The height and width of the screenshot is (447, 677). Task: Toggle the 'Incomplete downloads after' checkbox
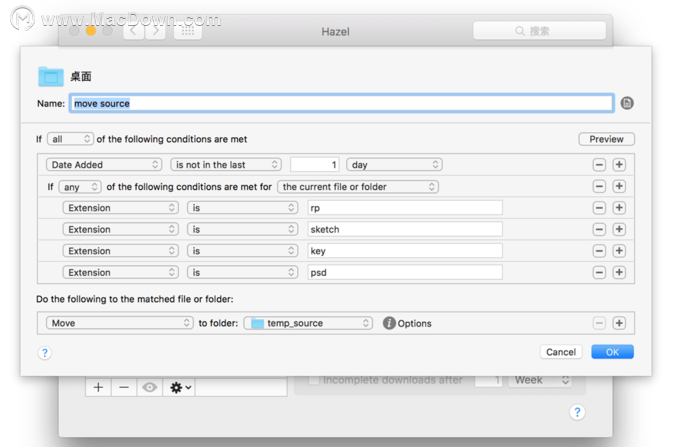point(314,380)
